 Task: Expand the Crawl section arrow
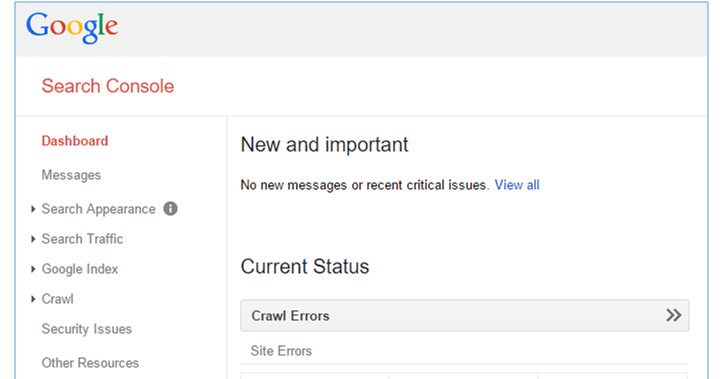(x=33, y=299)
